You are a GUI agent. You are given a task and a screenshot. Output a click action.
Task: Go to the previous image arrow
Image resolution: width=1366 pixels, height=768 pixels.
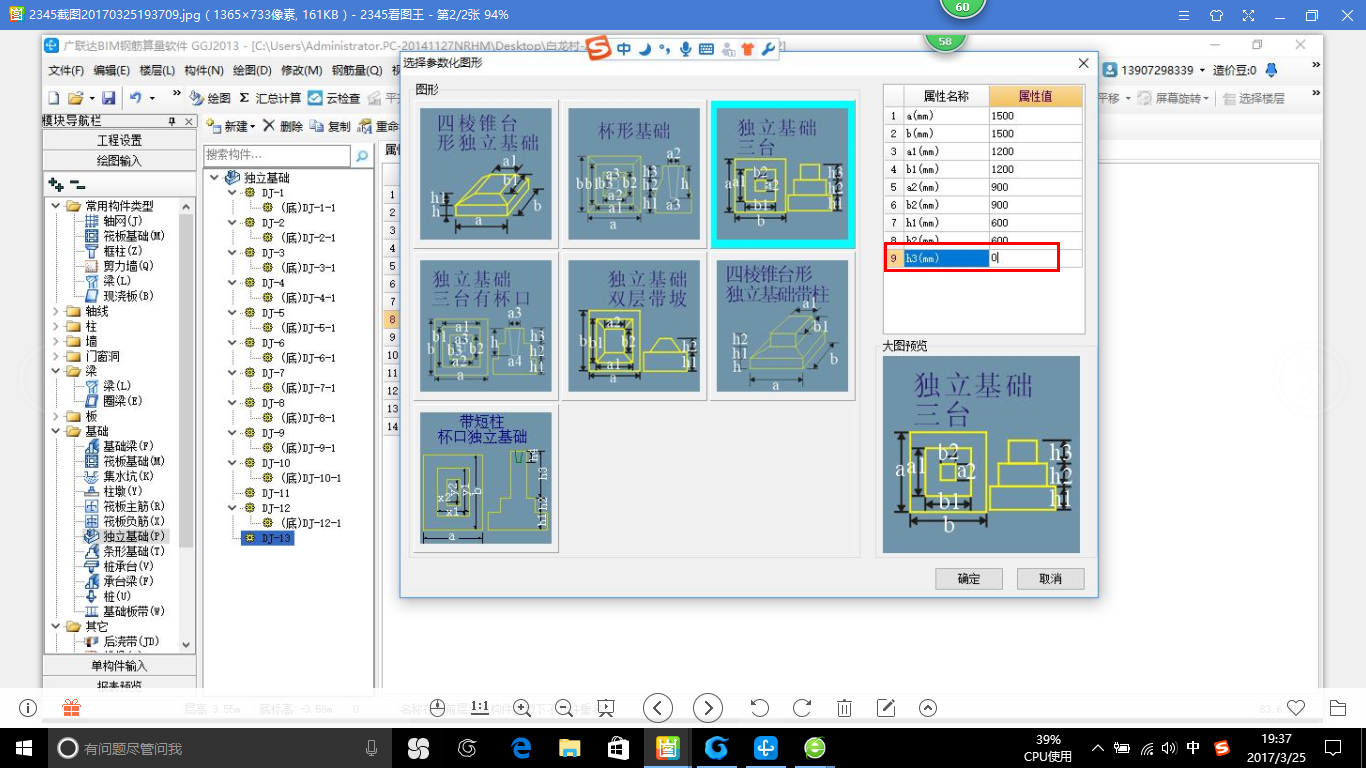pyautogui.click(x=657, y=708)
